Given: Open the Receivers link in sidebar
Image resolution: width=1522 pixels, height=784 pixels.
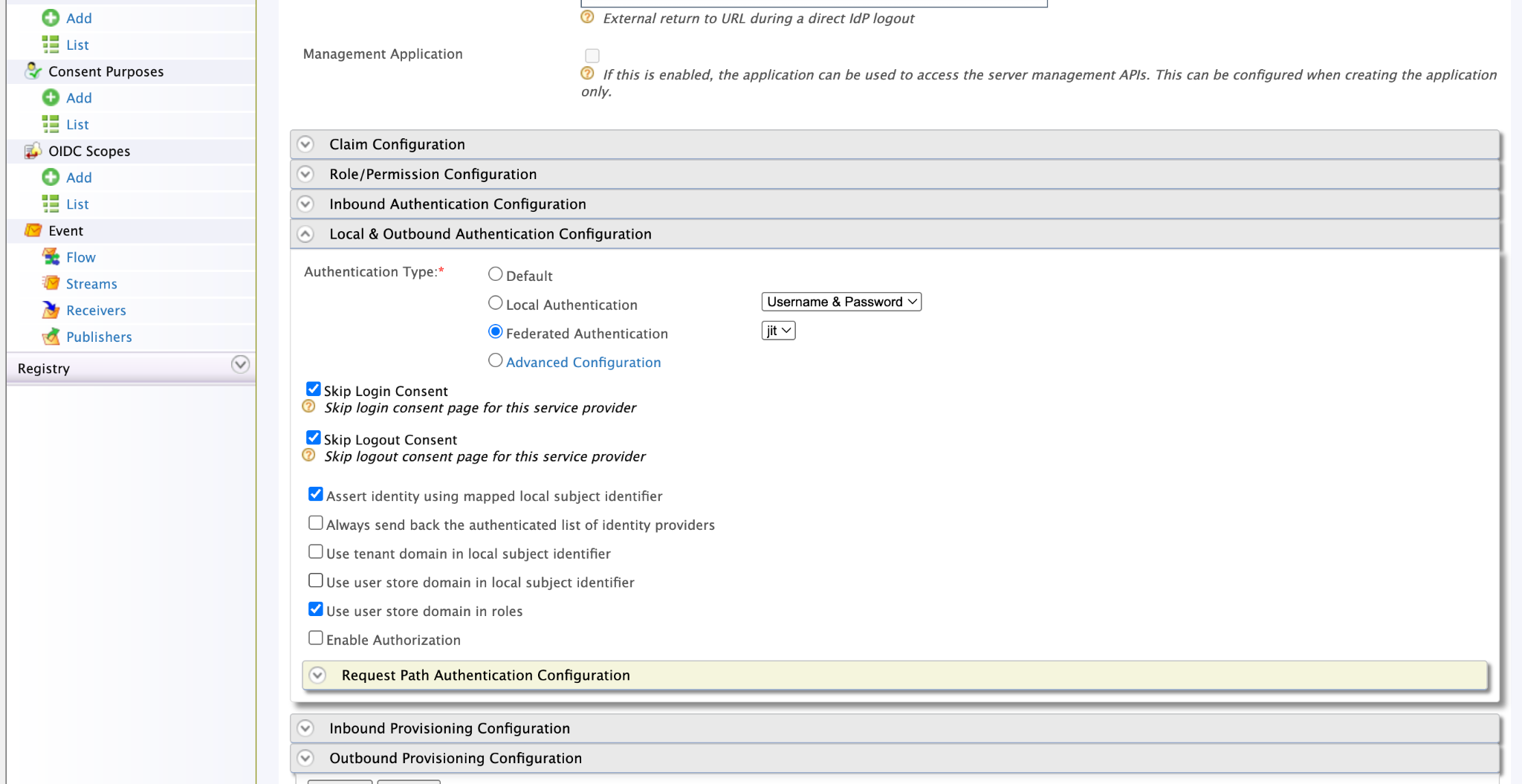Looking at the screenshot, I should point(96,311).
